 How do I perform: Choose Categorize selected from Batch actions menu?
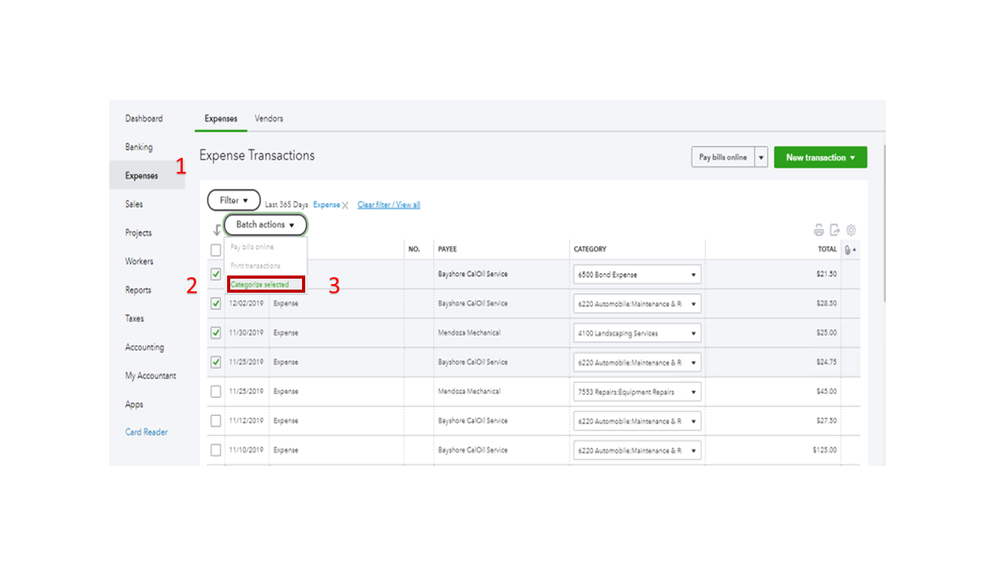(x=266, y=284)
